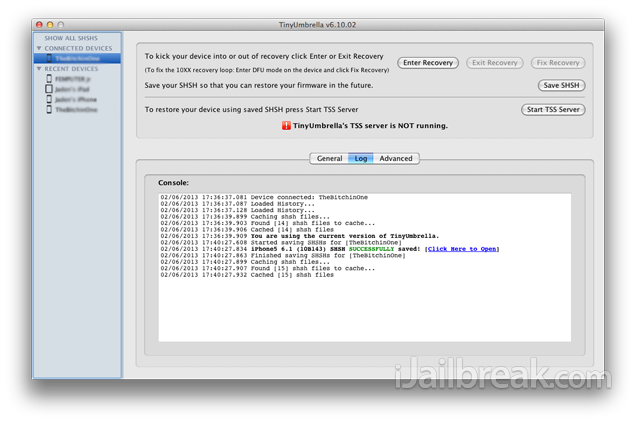
Task: Start the TSS Server
Action: 553,110
